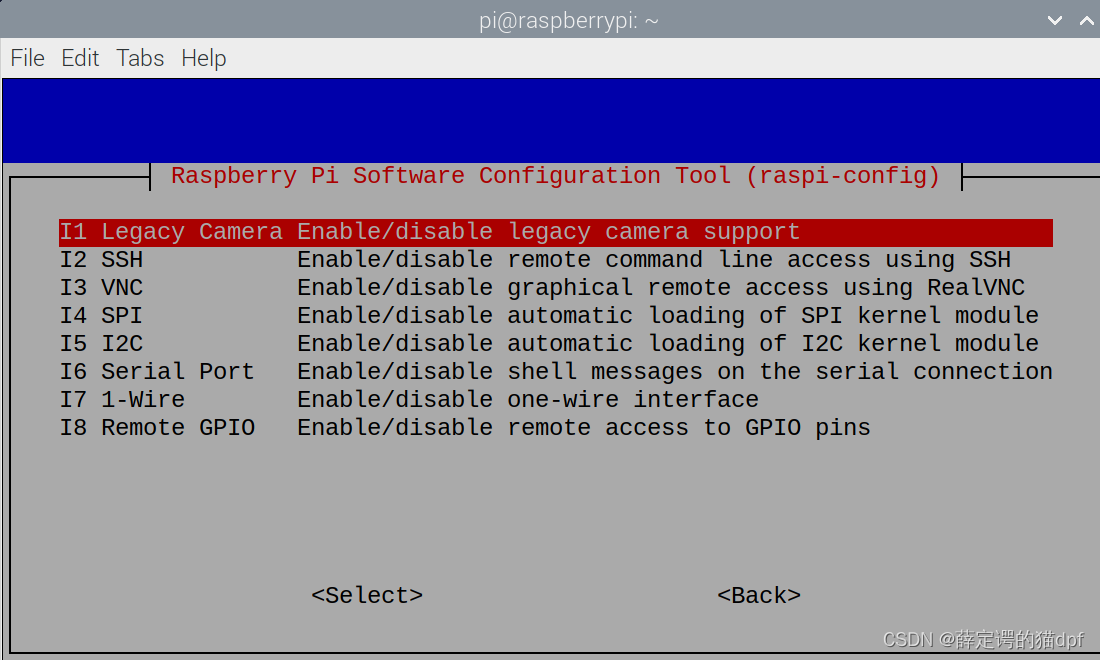Click the <Select> button
Viewport: 1100px width, 660px height.
[367, 595]
